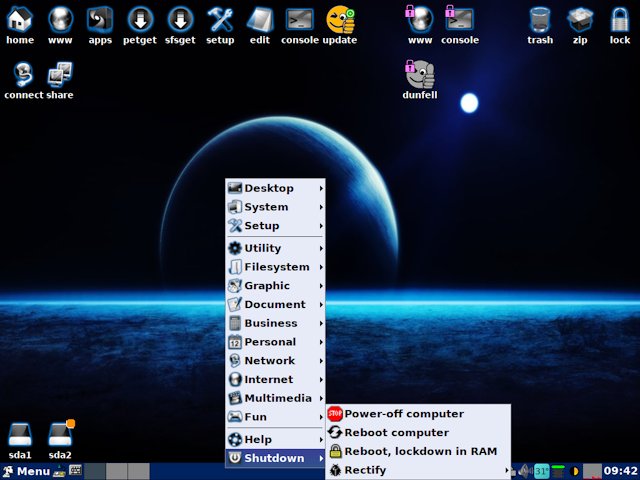Image resolution: width=640 pixels, height=480 pixels.
Task: Click the half-moon tray icon
Action: click(x=574, y=471)
